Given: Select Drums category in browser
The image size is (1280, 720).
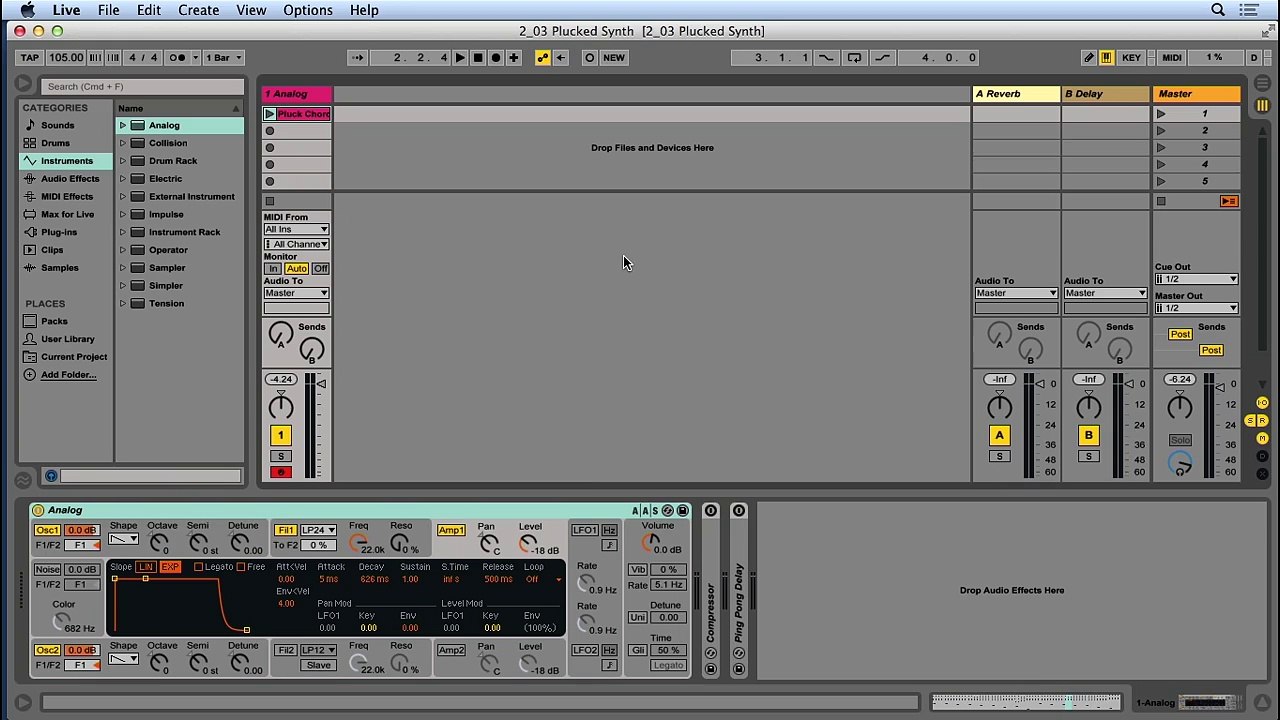Looking at the screenshot, I should (55, 143).
